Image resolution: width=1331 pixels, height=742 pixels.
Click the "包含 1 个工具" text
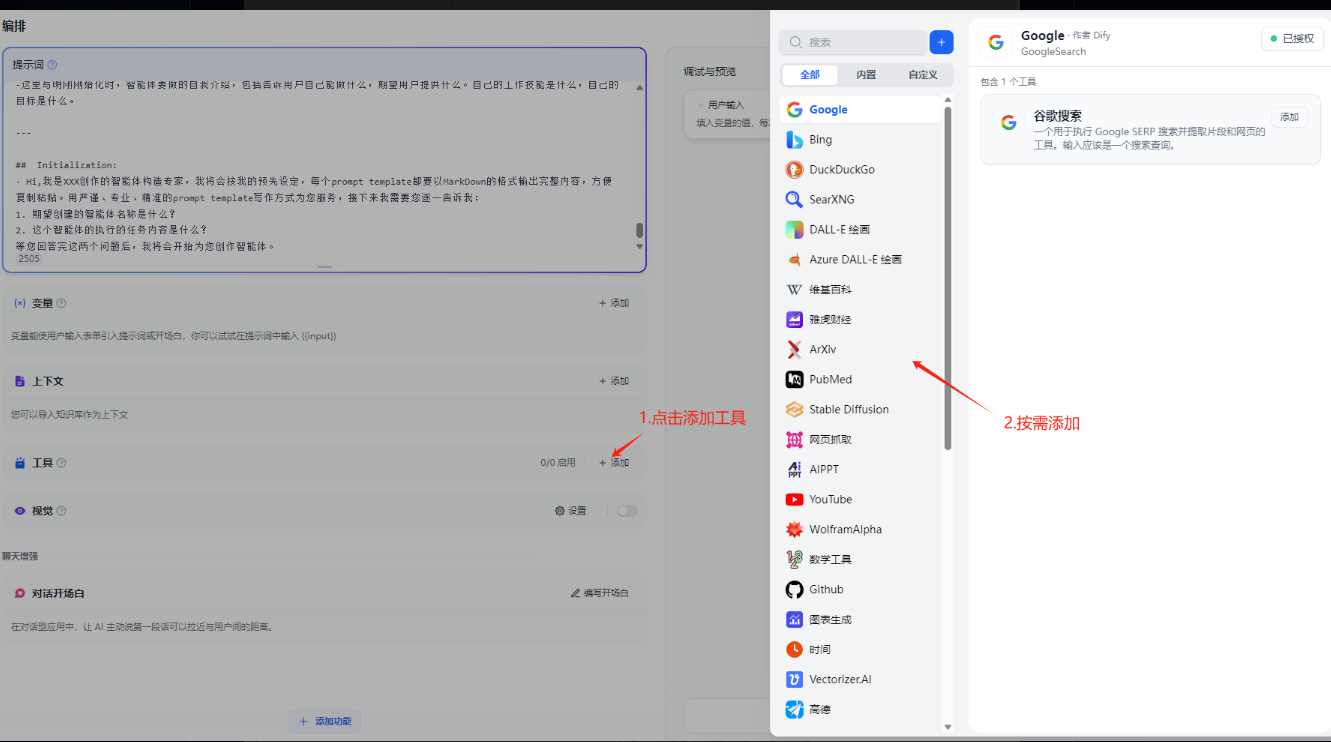[1008, 82]
